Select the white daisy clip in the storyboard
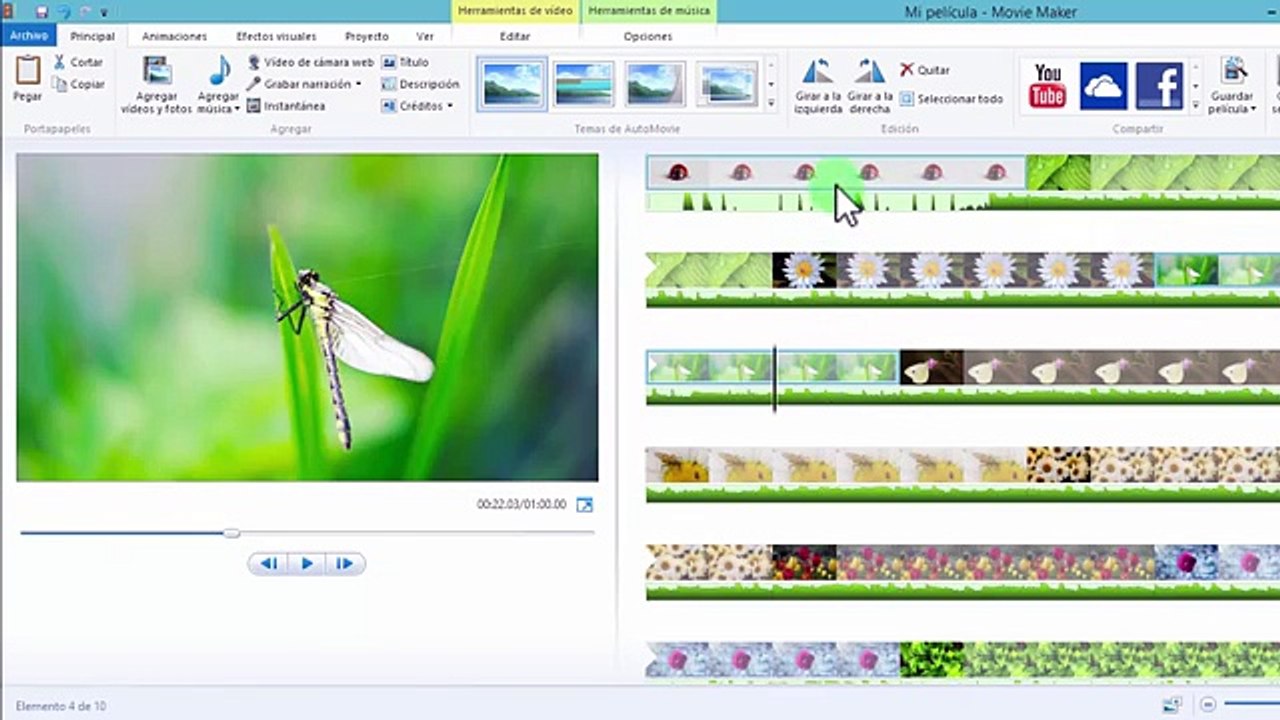The height and width of the screenshot is (720, 1280). tap(964, 269)
